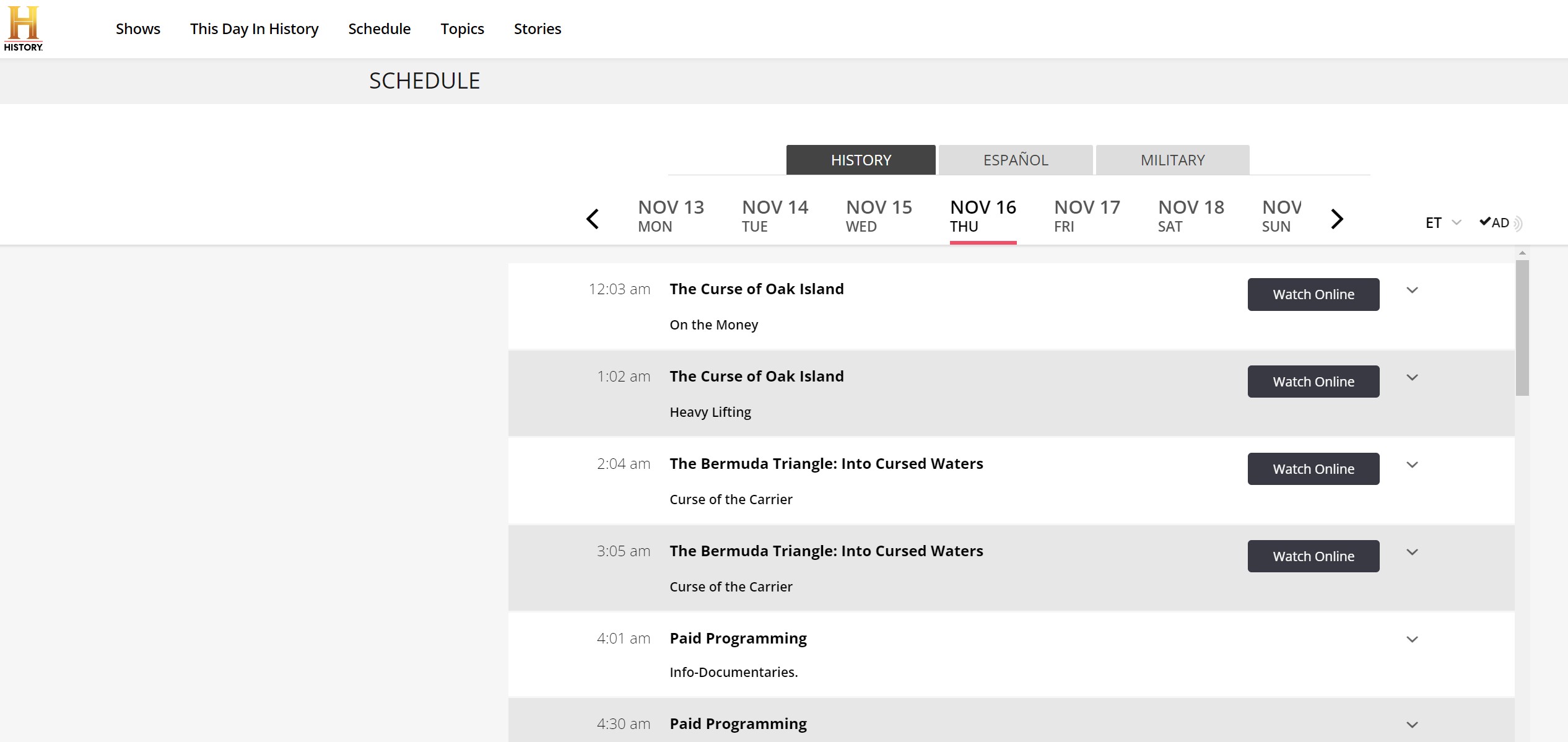Click the 'On the Money' episode text

713,325
